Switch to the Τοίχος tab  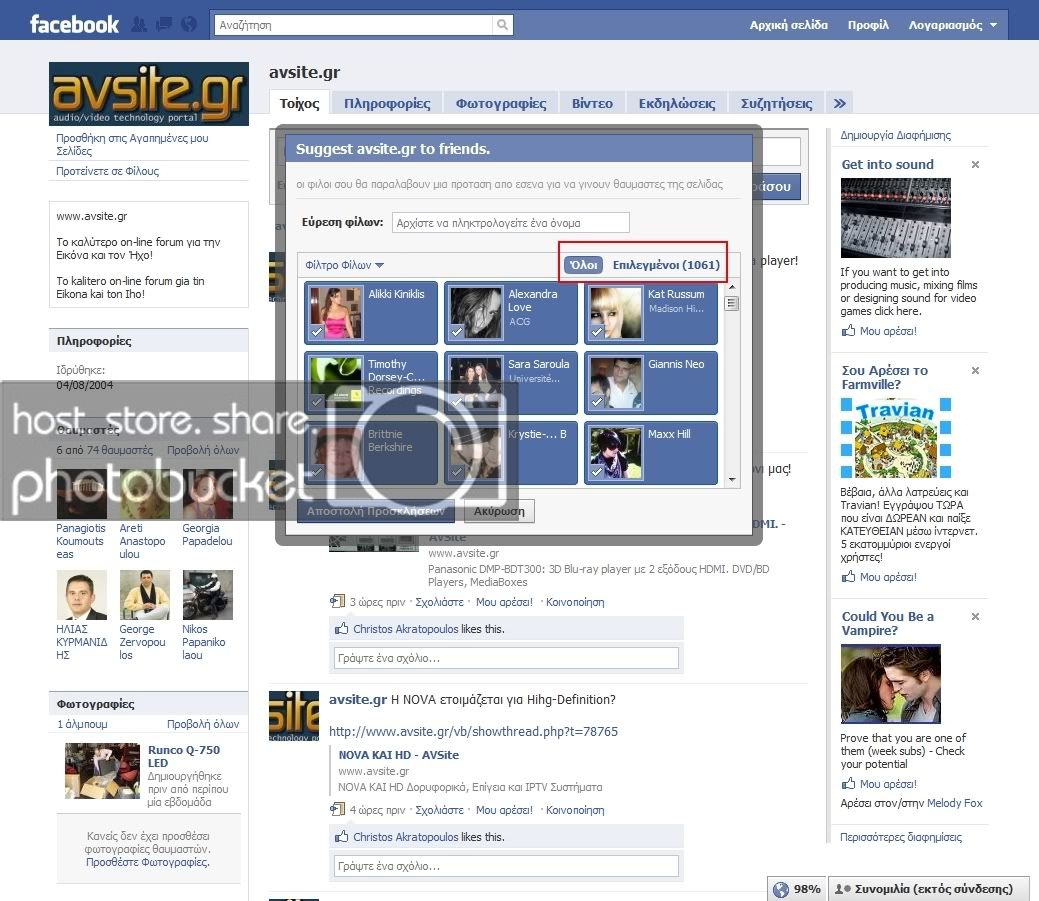(x=300, y=103)
